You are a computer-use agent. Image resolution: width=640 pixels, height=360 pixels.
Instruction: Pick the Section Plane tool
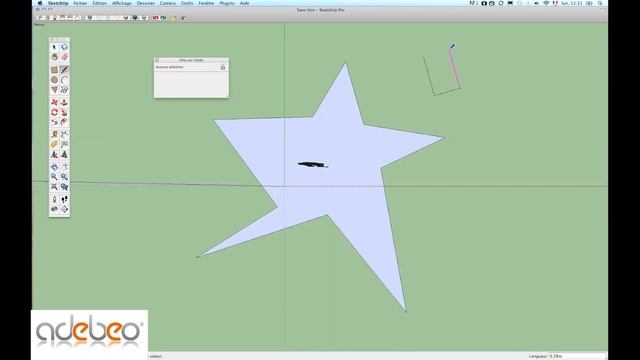click(x=64, y=209)
